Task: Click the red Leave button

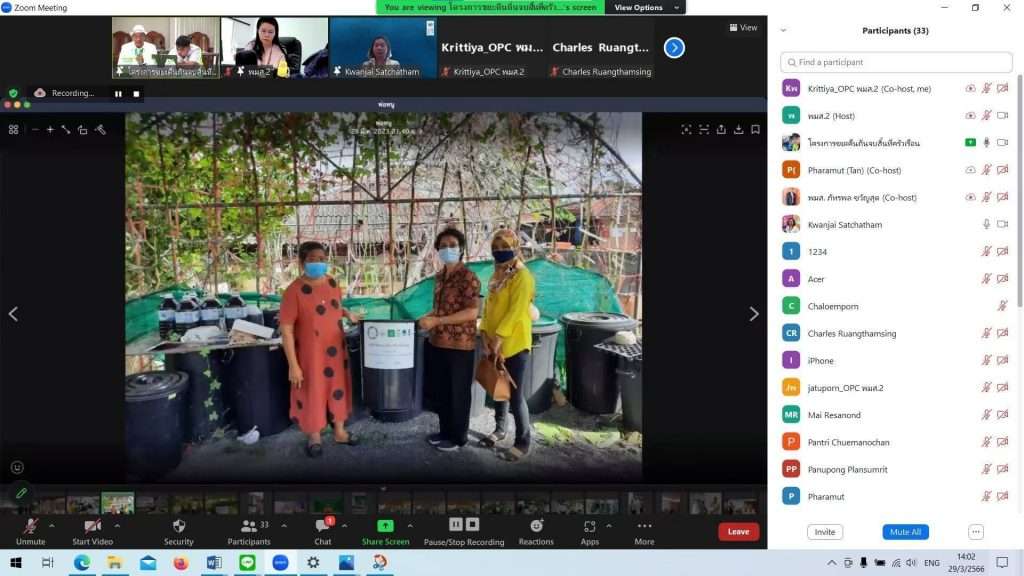Action: [x=738, y=532]
